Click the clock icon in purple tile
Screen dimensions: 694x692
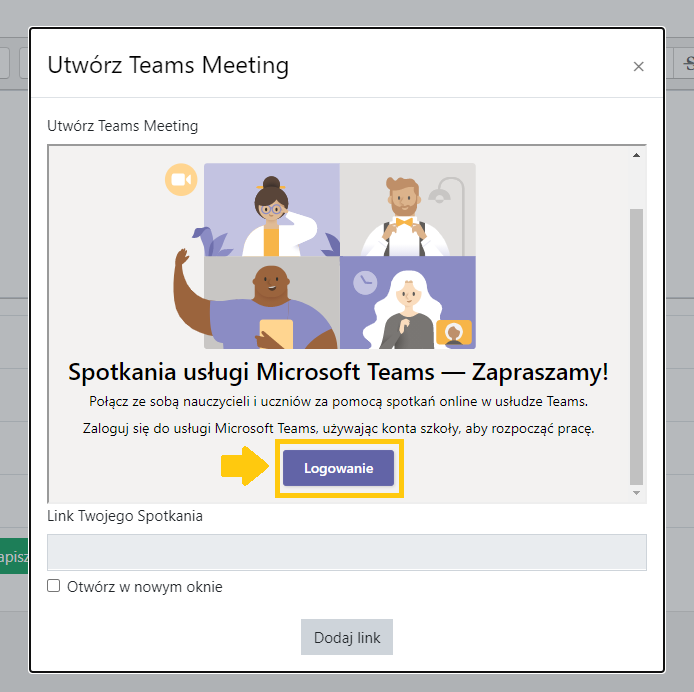coord(365,282)
